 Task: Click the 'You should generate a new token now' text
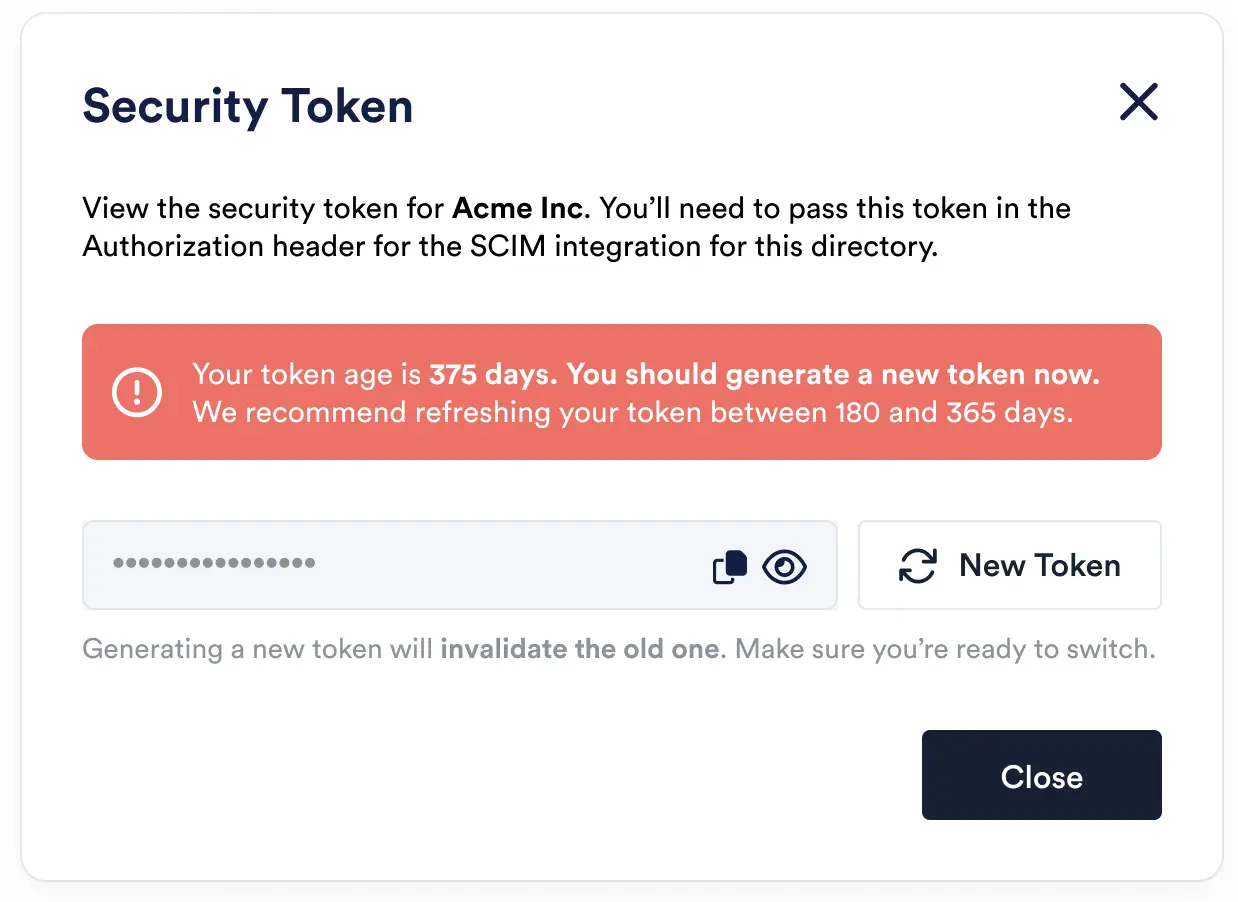pos(832,375)
